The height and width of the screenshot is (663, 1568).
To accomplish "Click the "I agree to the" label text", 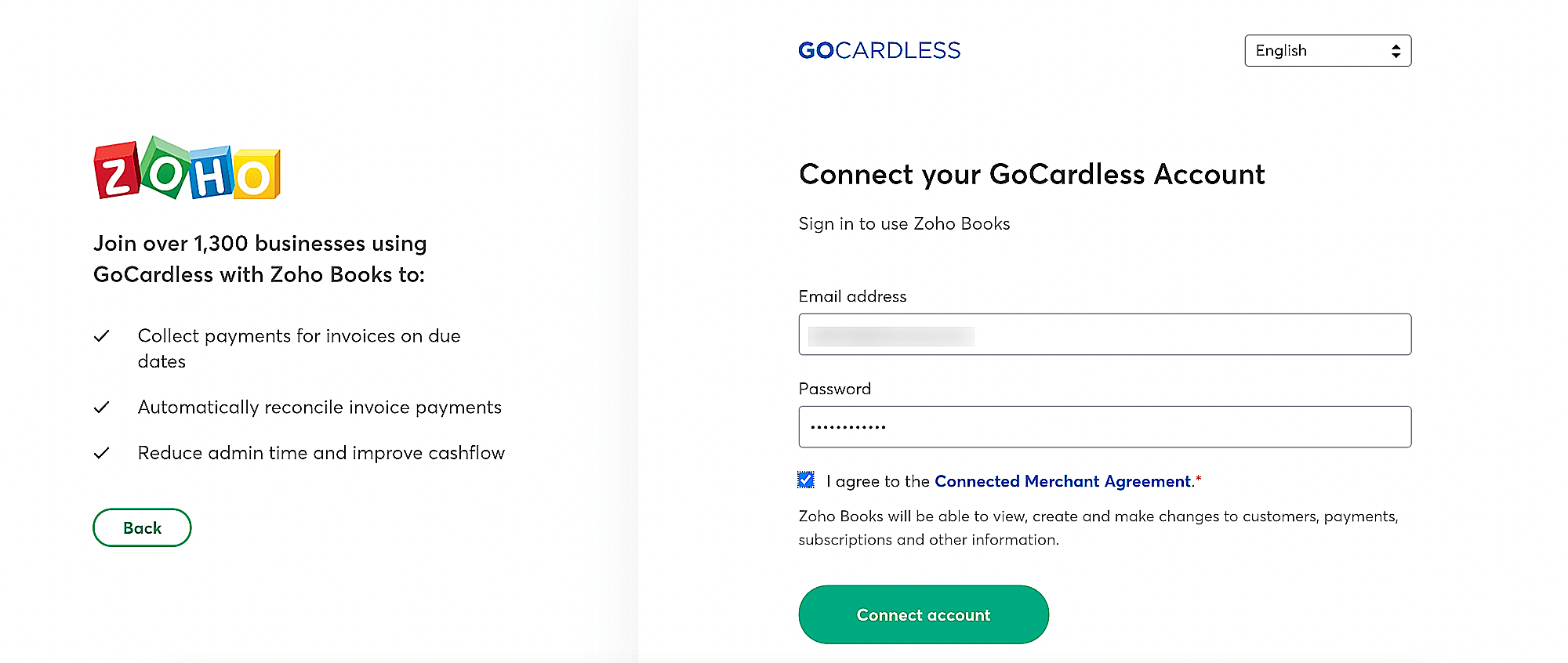I will (877, 481).
